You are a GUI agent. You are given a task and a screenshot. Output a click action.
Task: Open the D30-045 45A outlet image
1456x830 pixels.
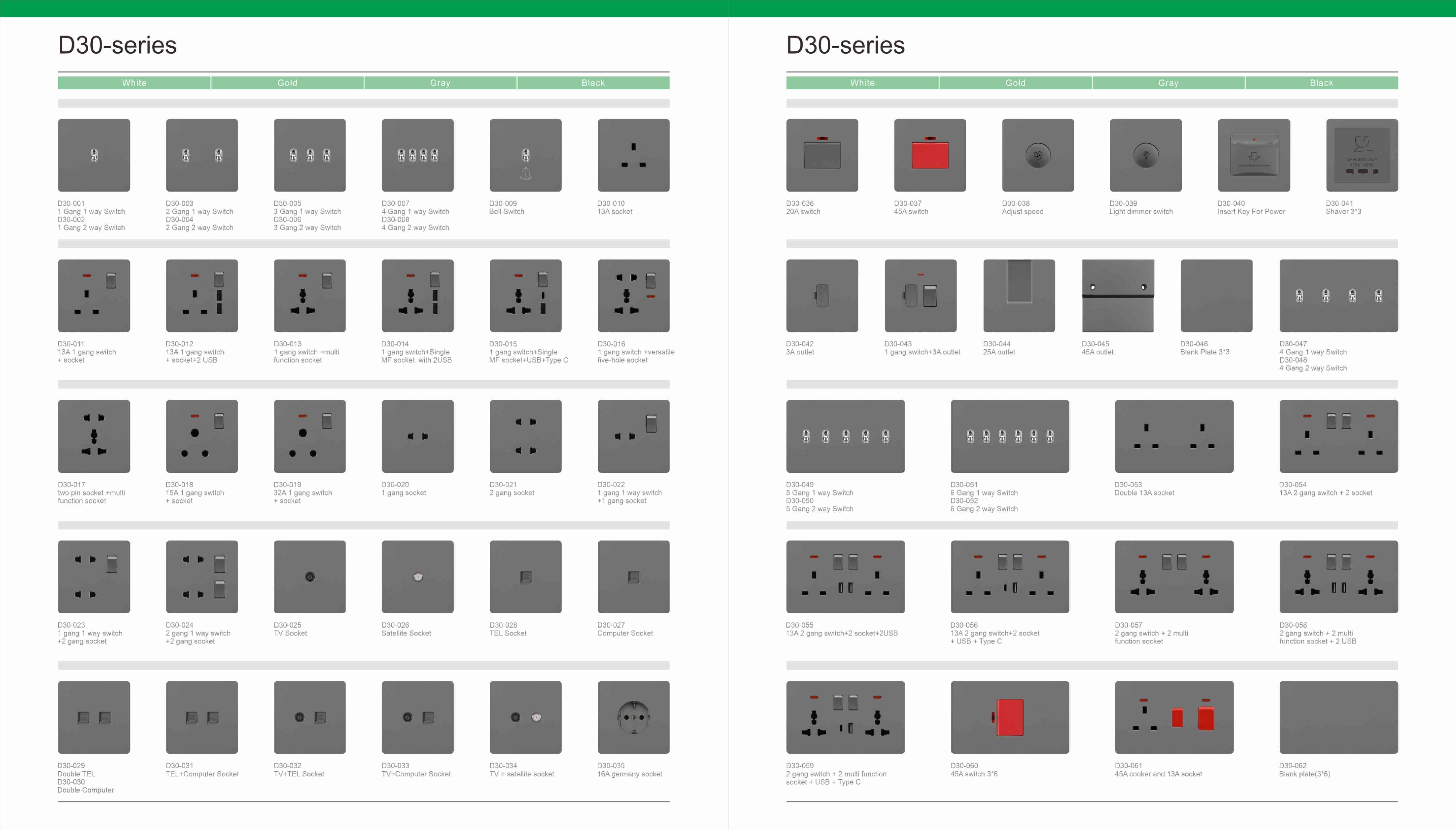(1118, 295)
